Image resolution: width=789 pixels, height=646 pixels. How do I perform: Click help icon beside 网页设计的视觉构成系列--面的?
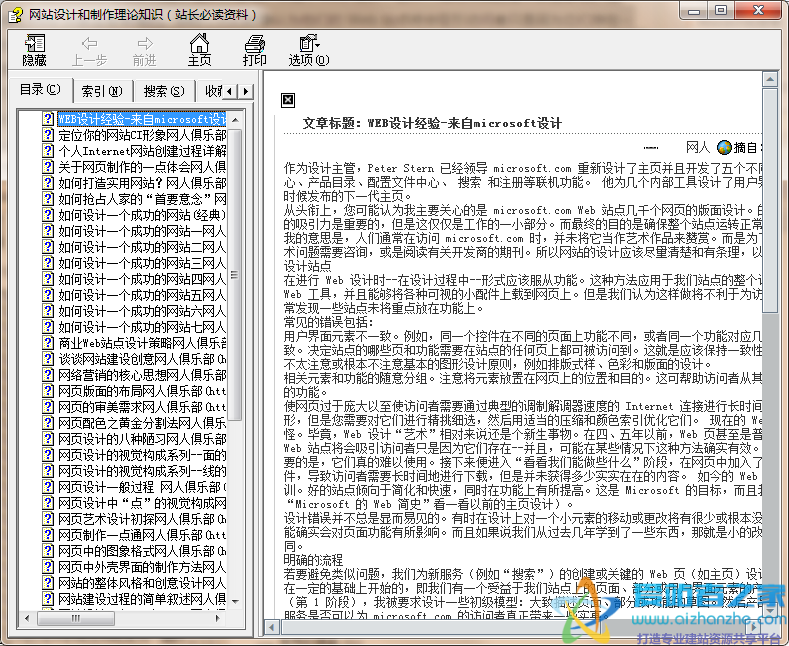point(48,455)
